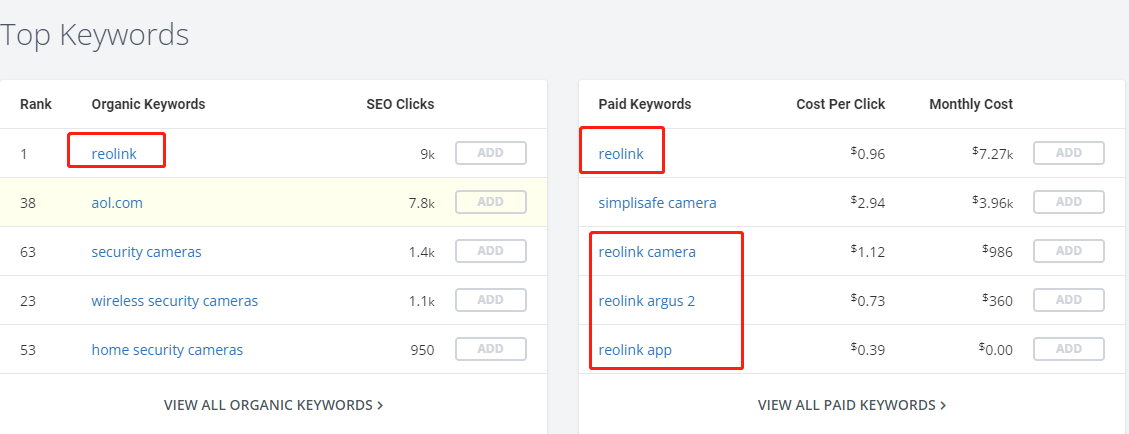Click ADD button in aol.com row

pyautogui.click(x=490, y=202)
